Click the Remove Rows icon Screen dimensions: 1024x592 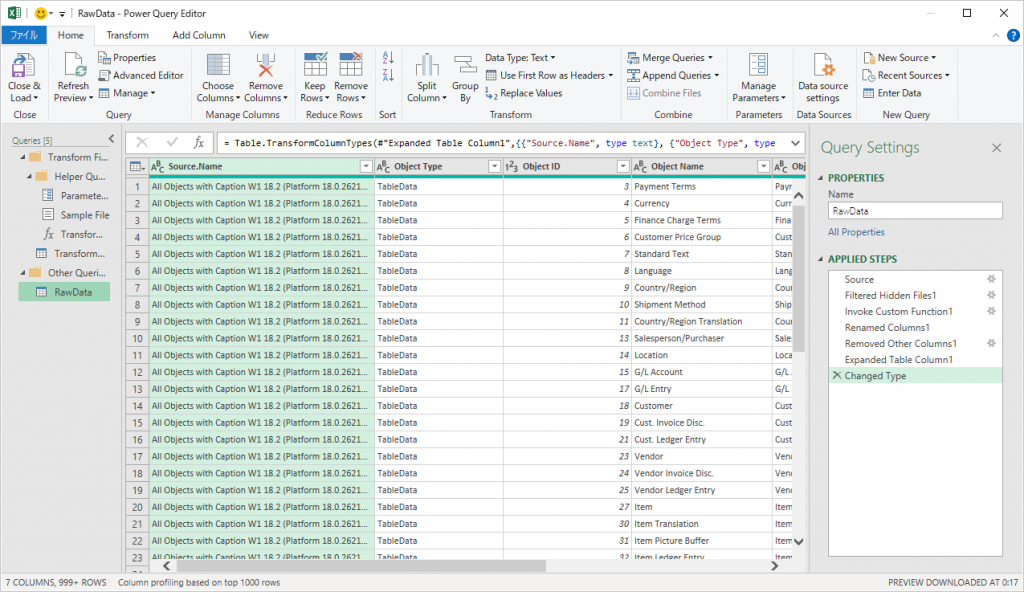(351, 65)
